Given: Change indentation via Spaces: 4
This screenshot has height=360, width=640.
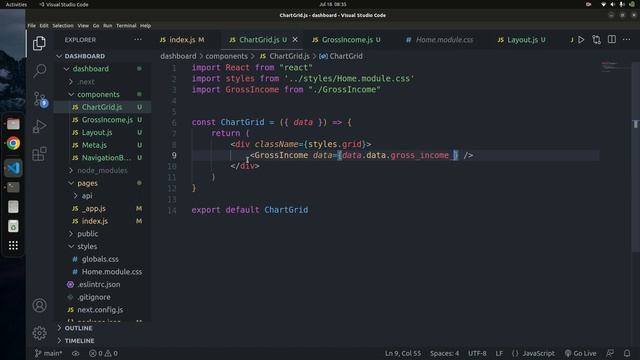Looking at the screenshot, I should pos(444,353).
